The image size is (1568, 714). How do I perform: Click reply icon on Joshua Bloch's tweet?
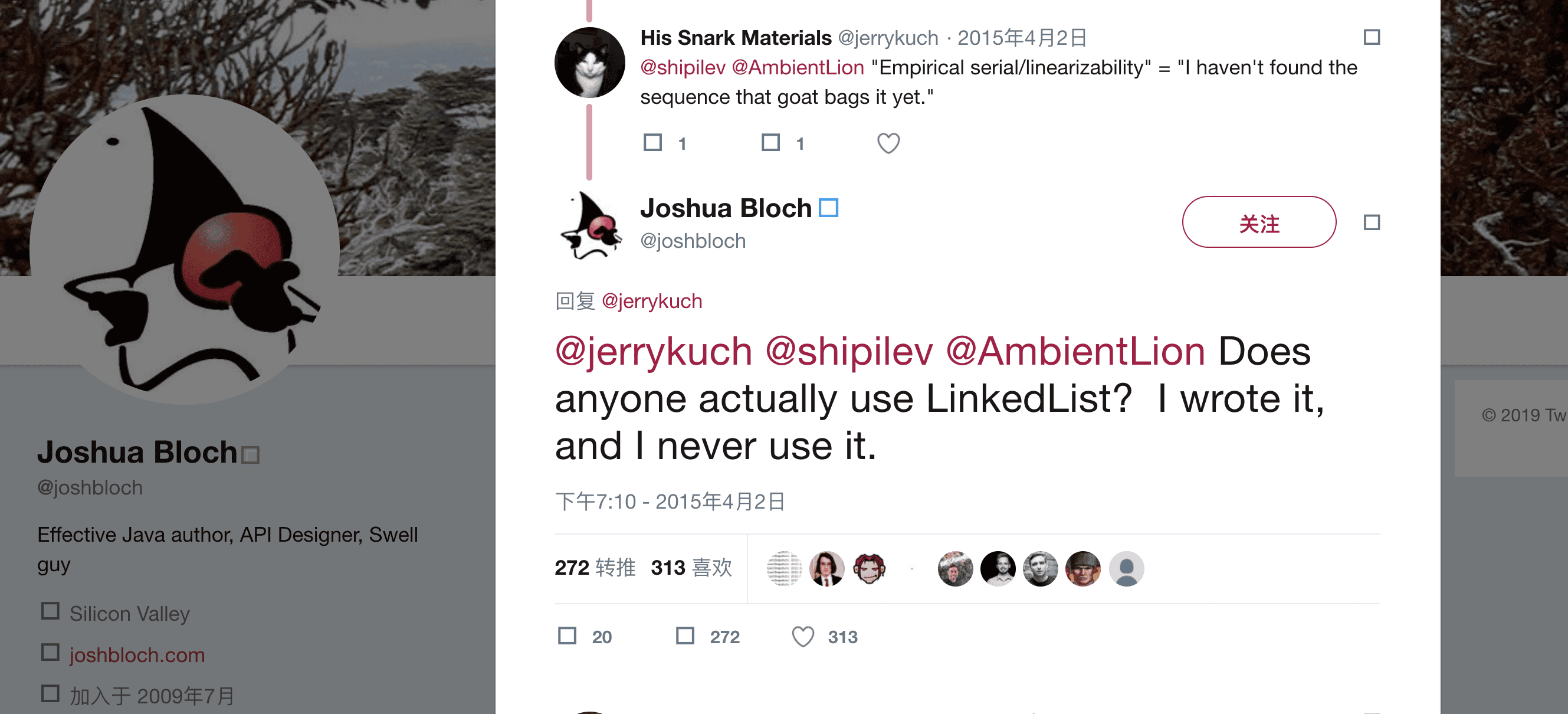568,636
